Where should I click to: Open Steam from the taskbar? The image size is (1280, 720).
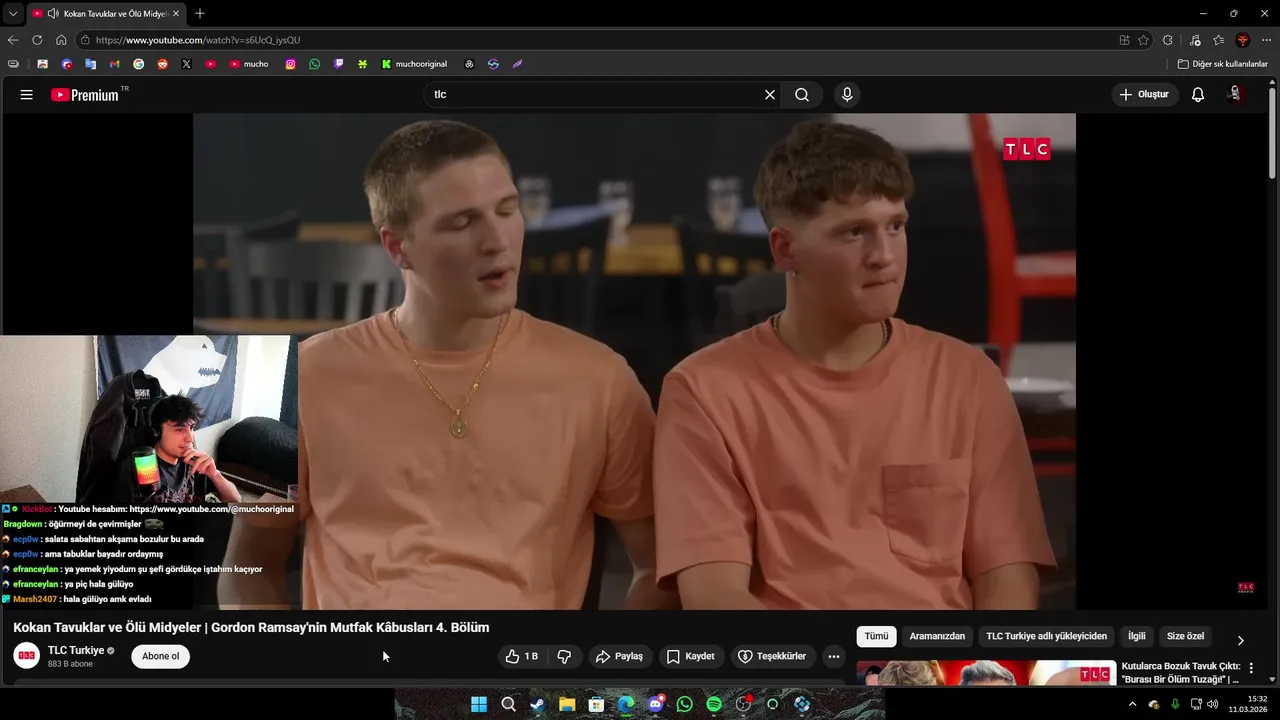[537, 704]
